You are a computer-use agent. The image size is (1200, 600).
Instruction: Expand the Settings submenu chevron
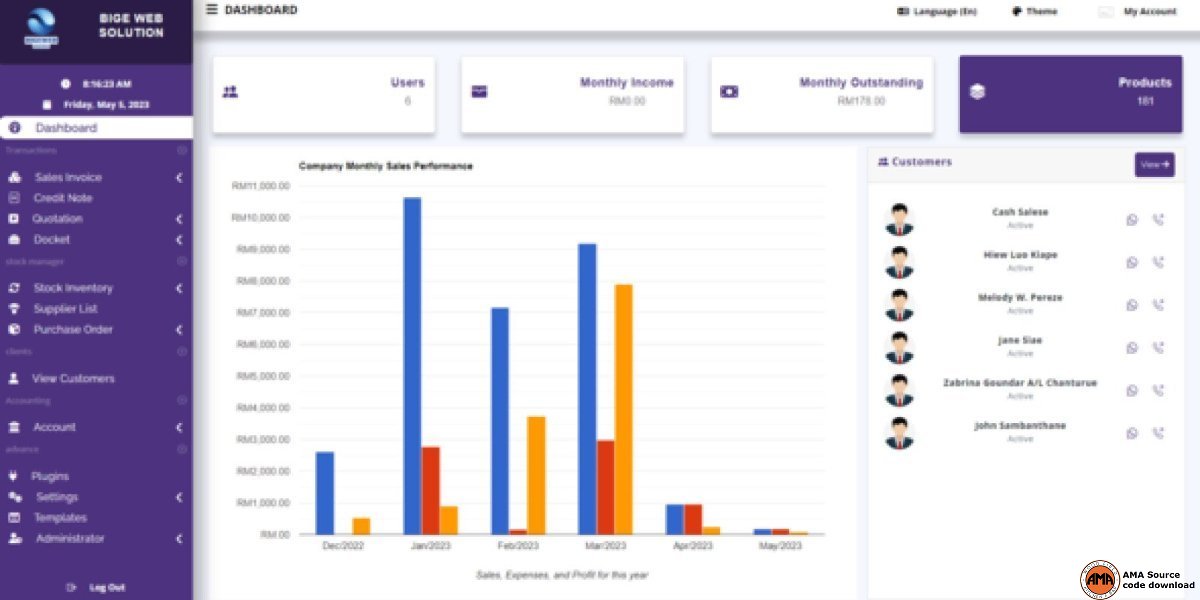coord(179,497)
